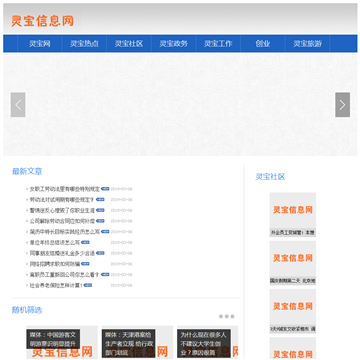Click the badge beside 社会养老保险 article
Viewport: 360px width, 360px height.
click(x=88, y=285)
